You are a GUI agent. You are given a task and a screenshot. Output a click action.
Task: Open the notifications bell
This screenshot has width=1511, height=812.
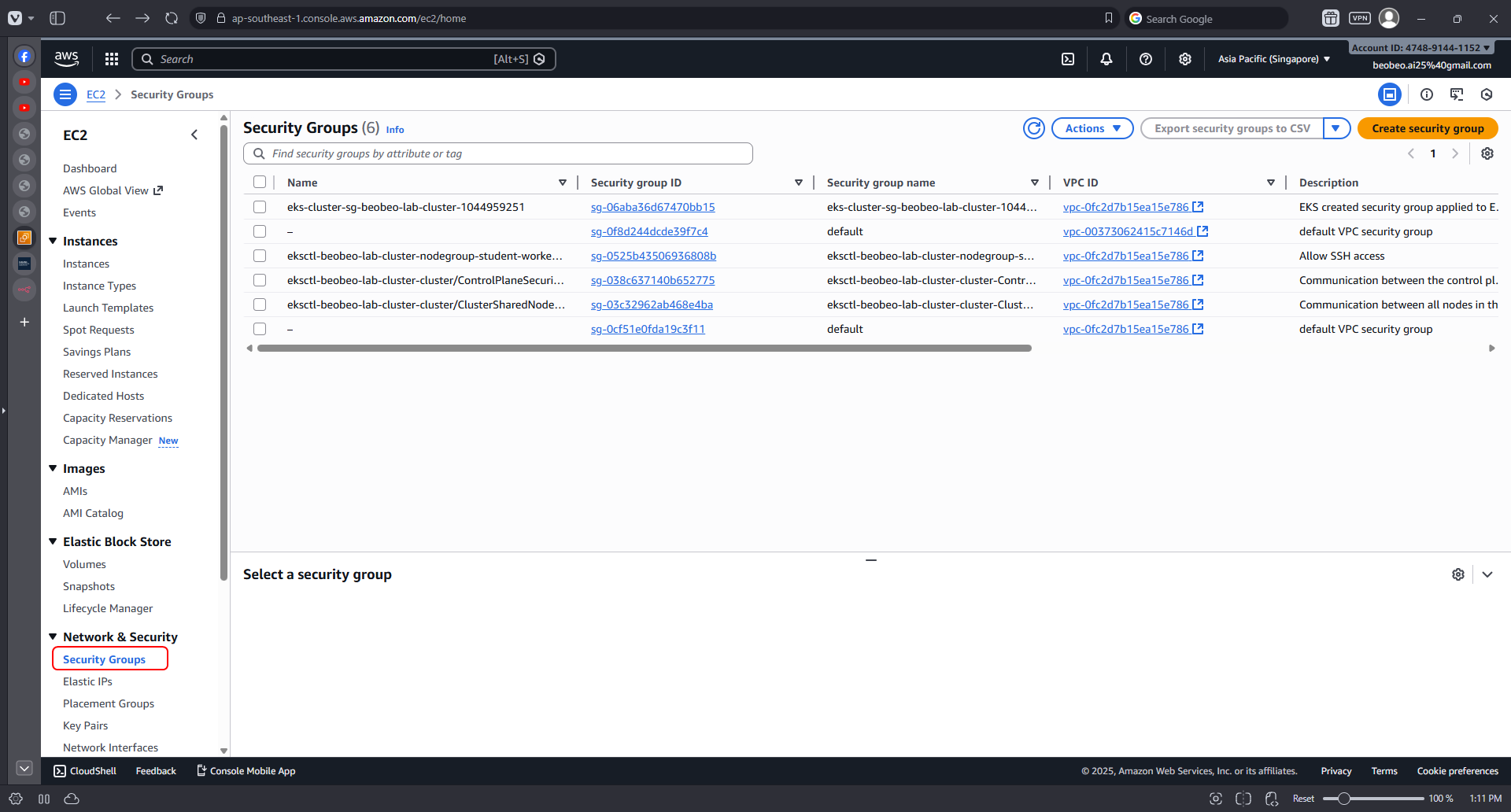pyautogui.click(x=1106, y=59)
